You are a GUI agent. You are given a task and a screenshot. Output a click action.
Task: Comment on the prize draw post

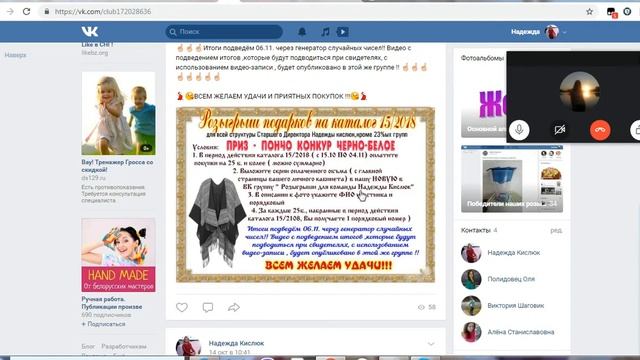click(208, 307)
